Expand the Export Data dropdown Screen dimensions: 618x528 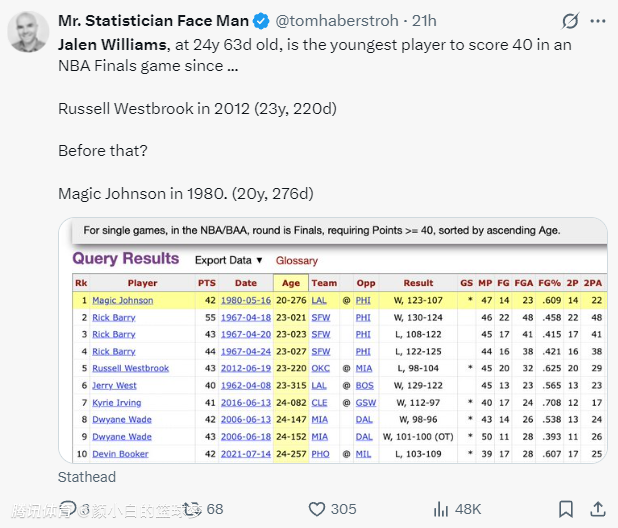click(229, 260)
